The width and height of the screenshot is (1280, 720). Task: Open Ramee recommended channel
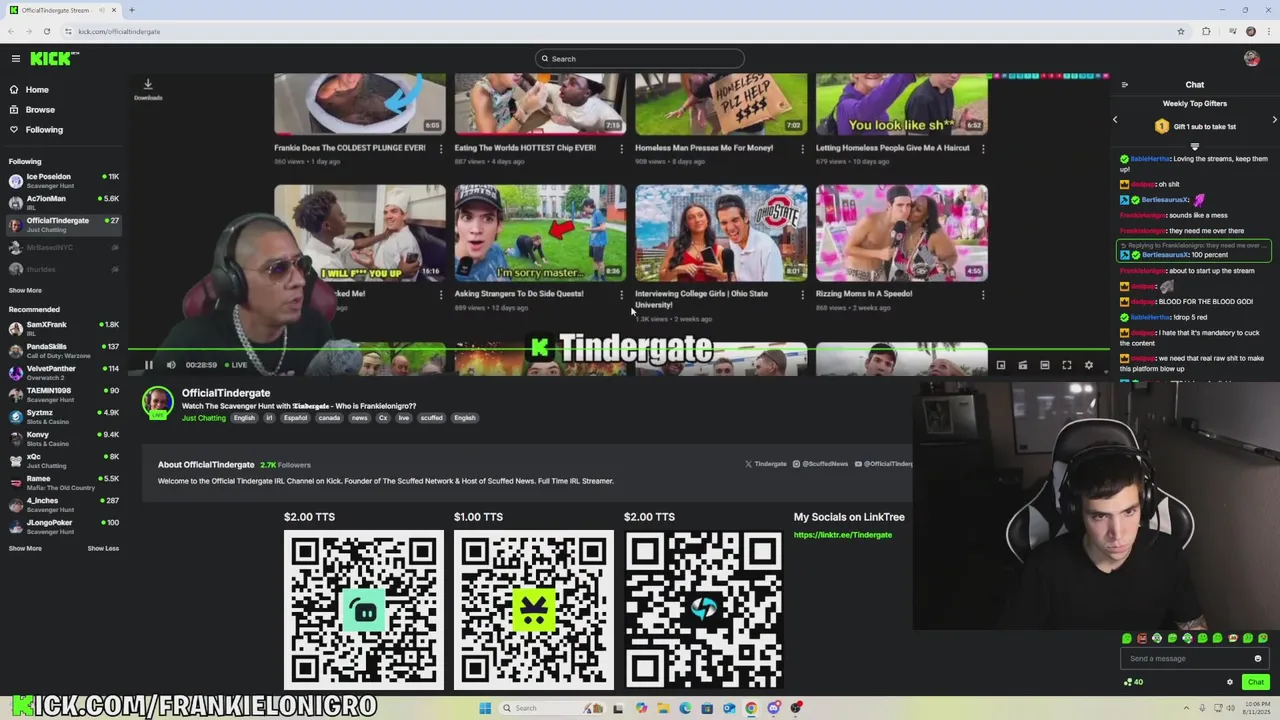(x=63, y=483)
